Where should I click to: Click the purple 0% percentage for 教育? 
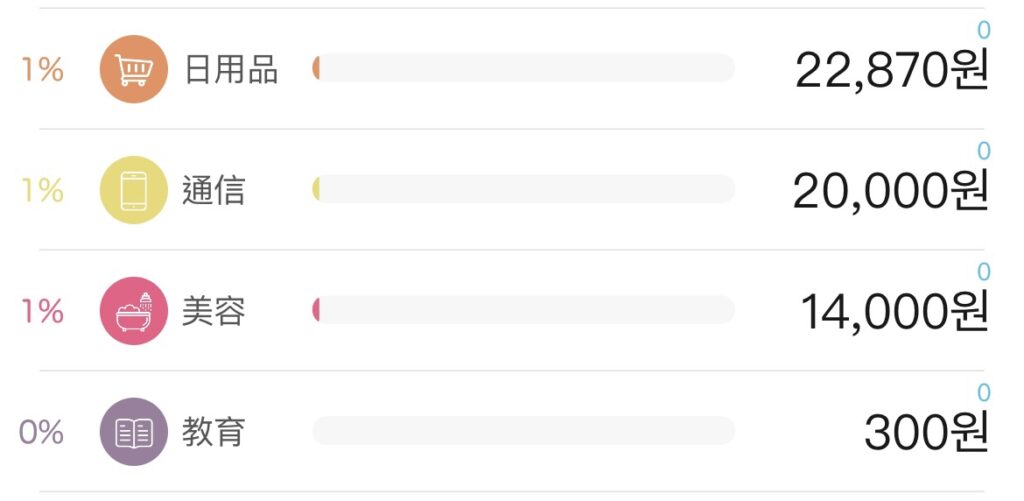click(x=41, y=432)
